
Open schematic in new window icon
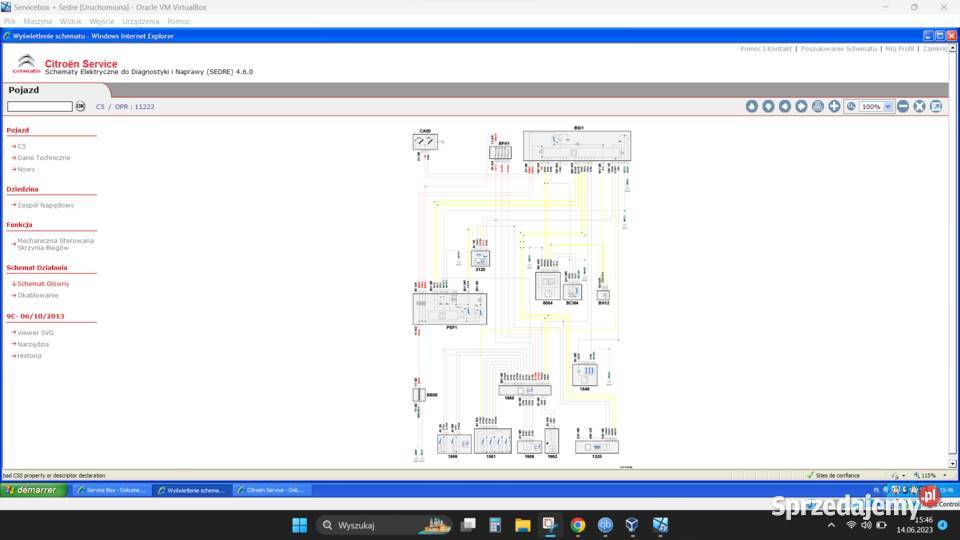[936, 106]
